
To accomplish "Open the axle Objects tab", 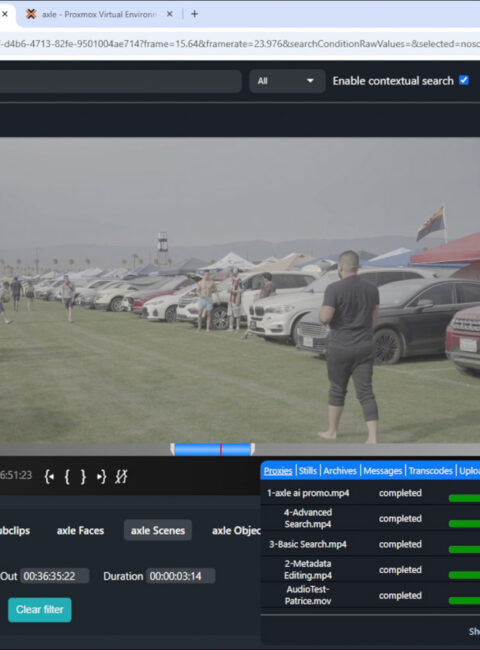I will click(x=236, y=531).
